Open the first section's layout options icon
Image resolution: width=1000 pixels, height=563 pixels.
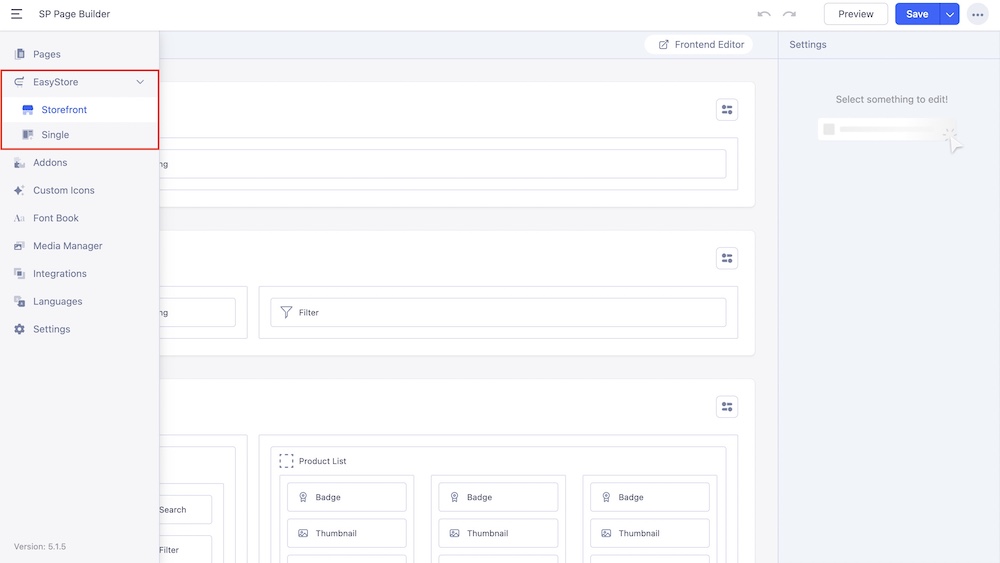pyautogui.click(x=727, y=110)
